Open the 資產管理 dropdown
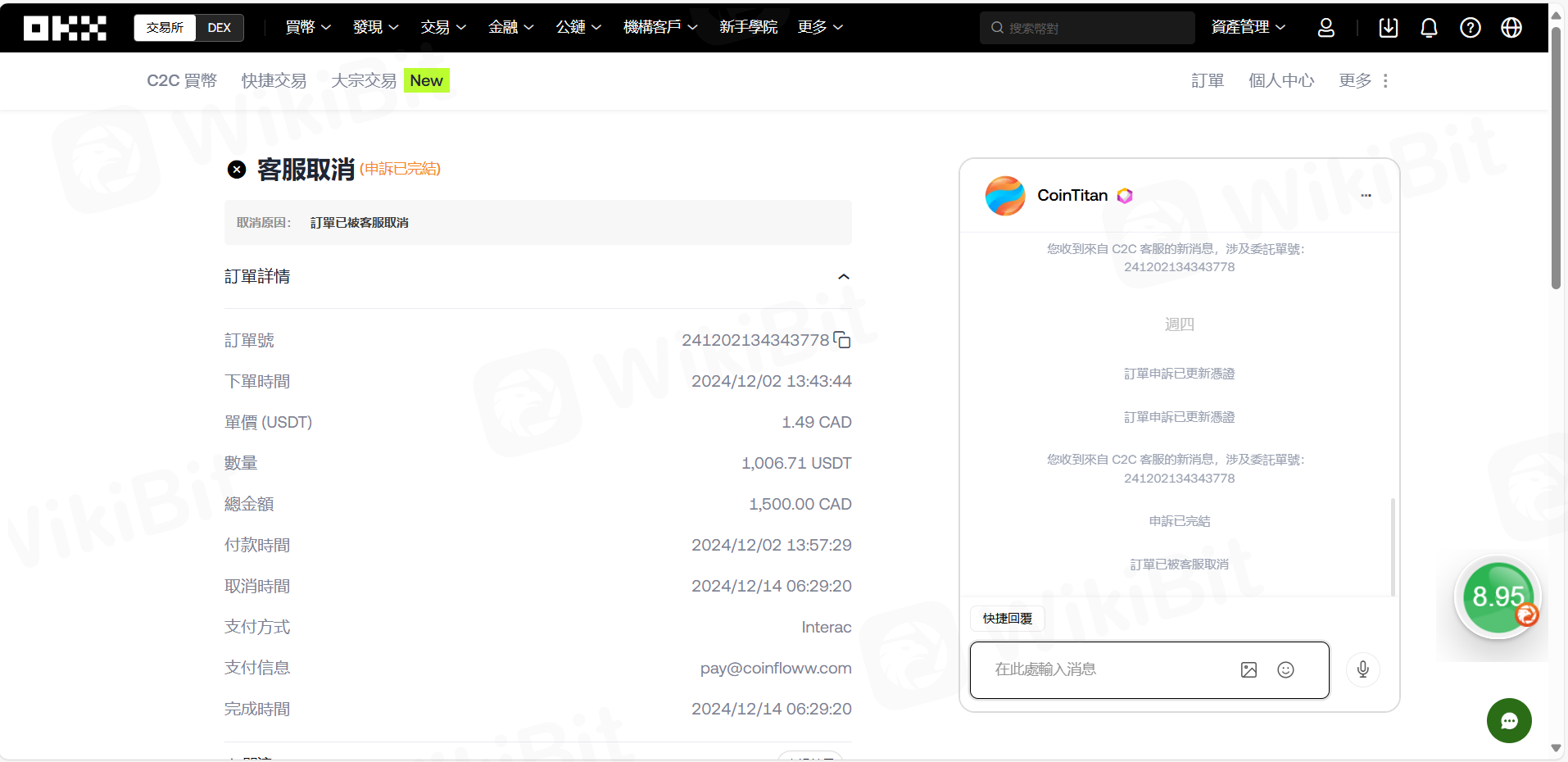 pos(1248,28)
